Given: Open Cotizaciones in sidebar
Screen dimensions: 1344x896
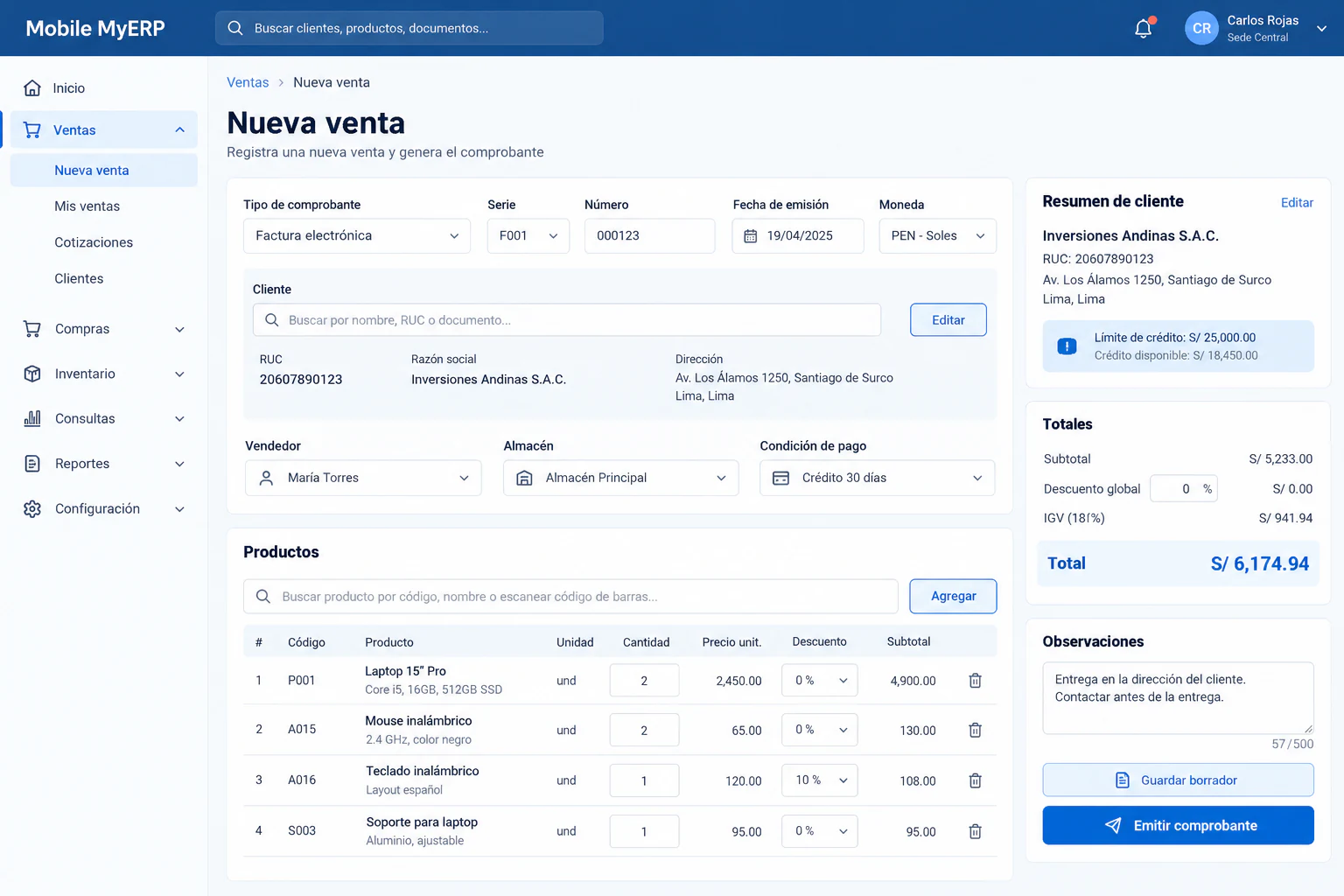Looking at the screenshot, I should pos(94,242).
